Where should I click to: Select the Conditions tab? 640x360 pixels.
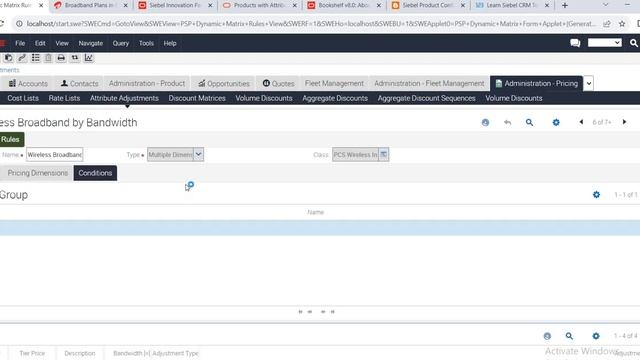95,173
